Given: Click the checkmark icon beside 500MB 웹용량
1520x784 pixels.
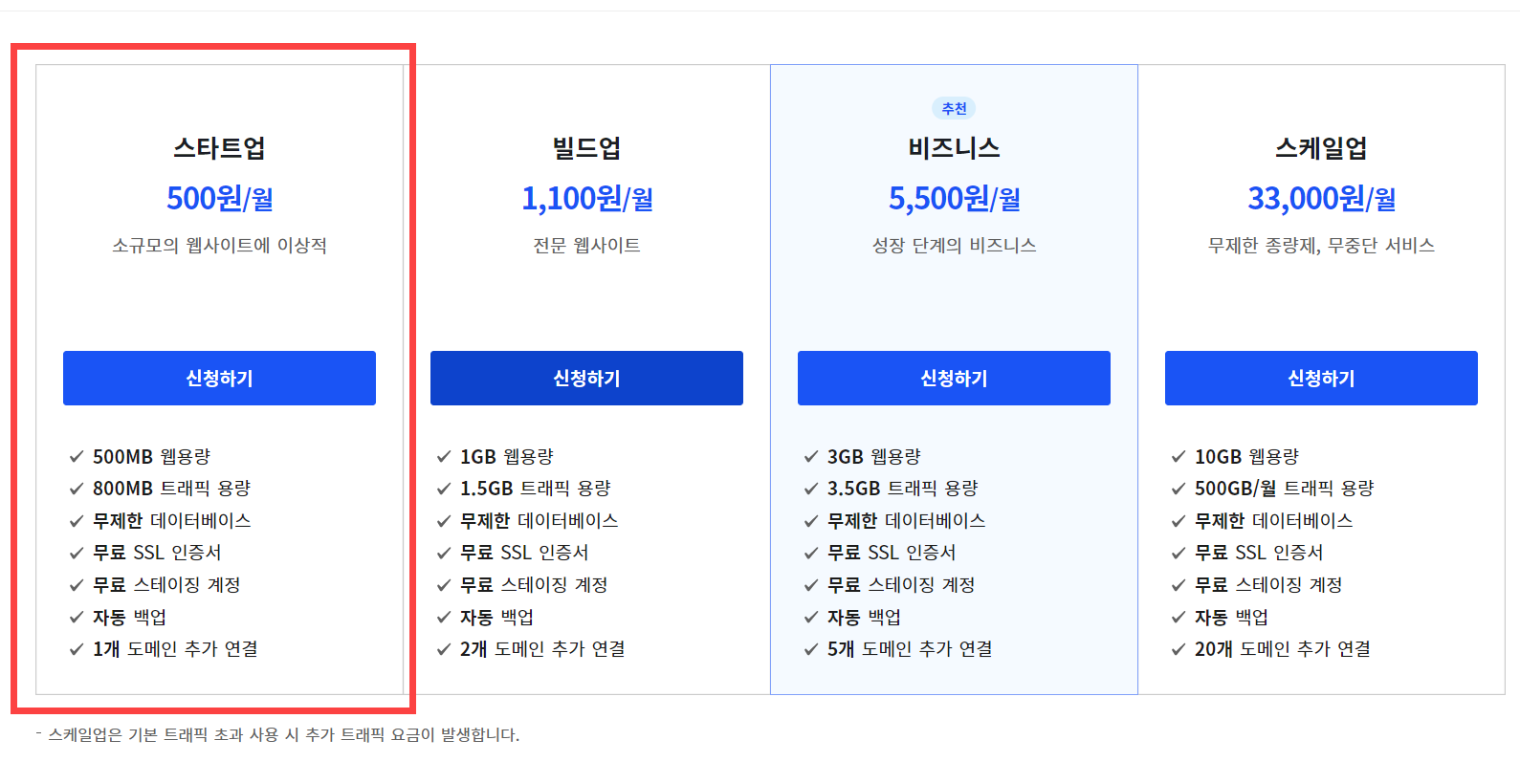Looking at the screenshot, I should (x=76, y=457).
